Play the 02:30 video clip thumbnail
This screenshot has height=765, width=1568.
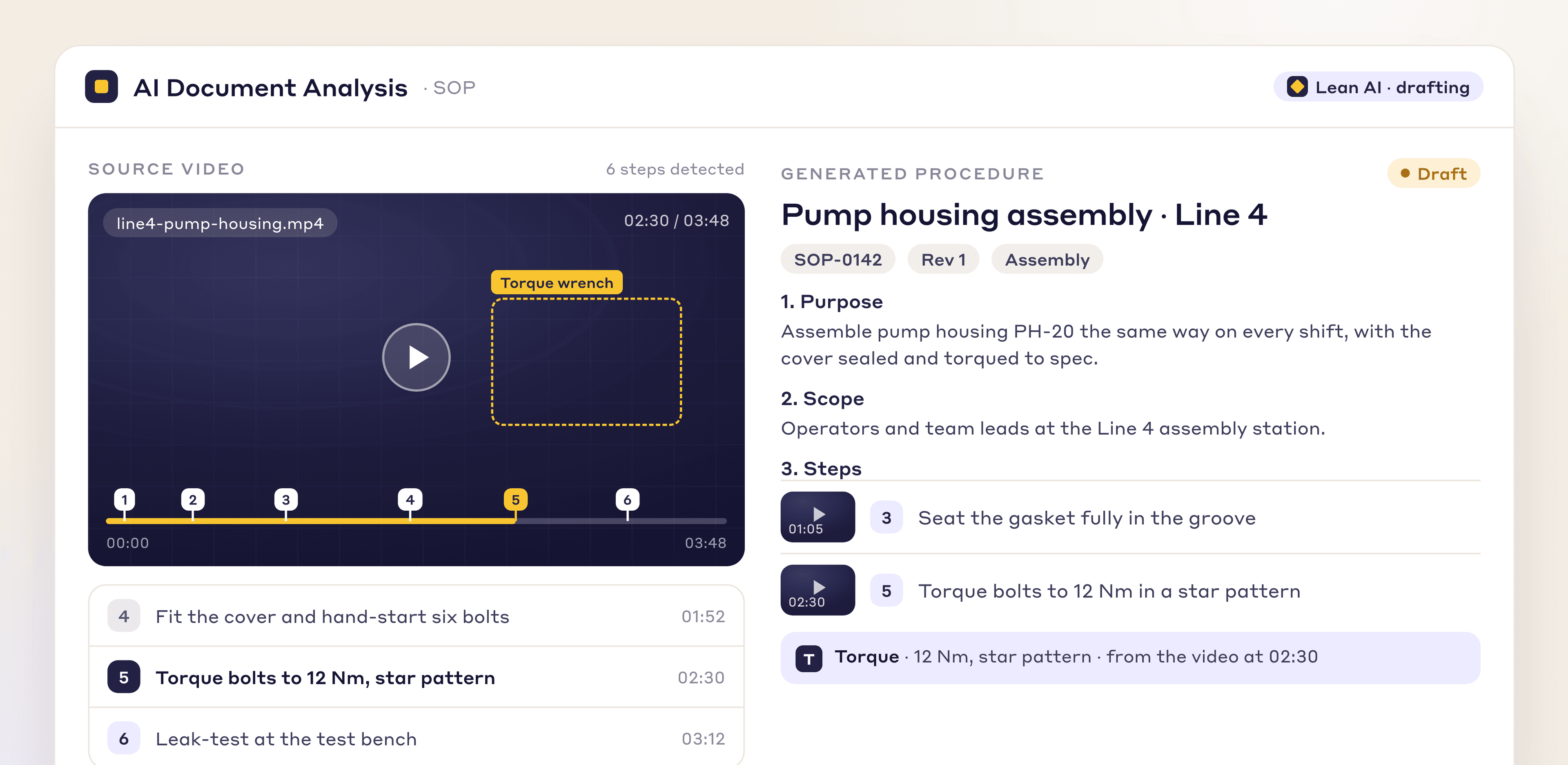pyautogui.click(x=817, y=590)
